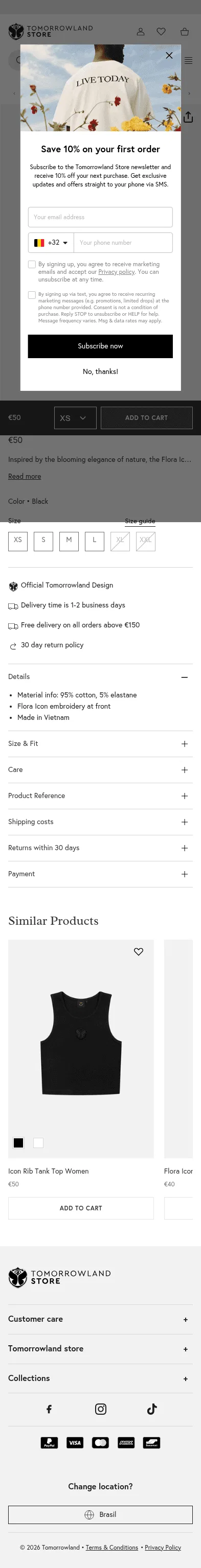Open the Facebook social link

tap(49, 1409)
